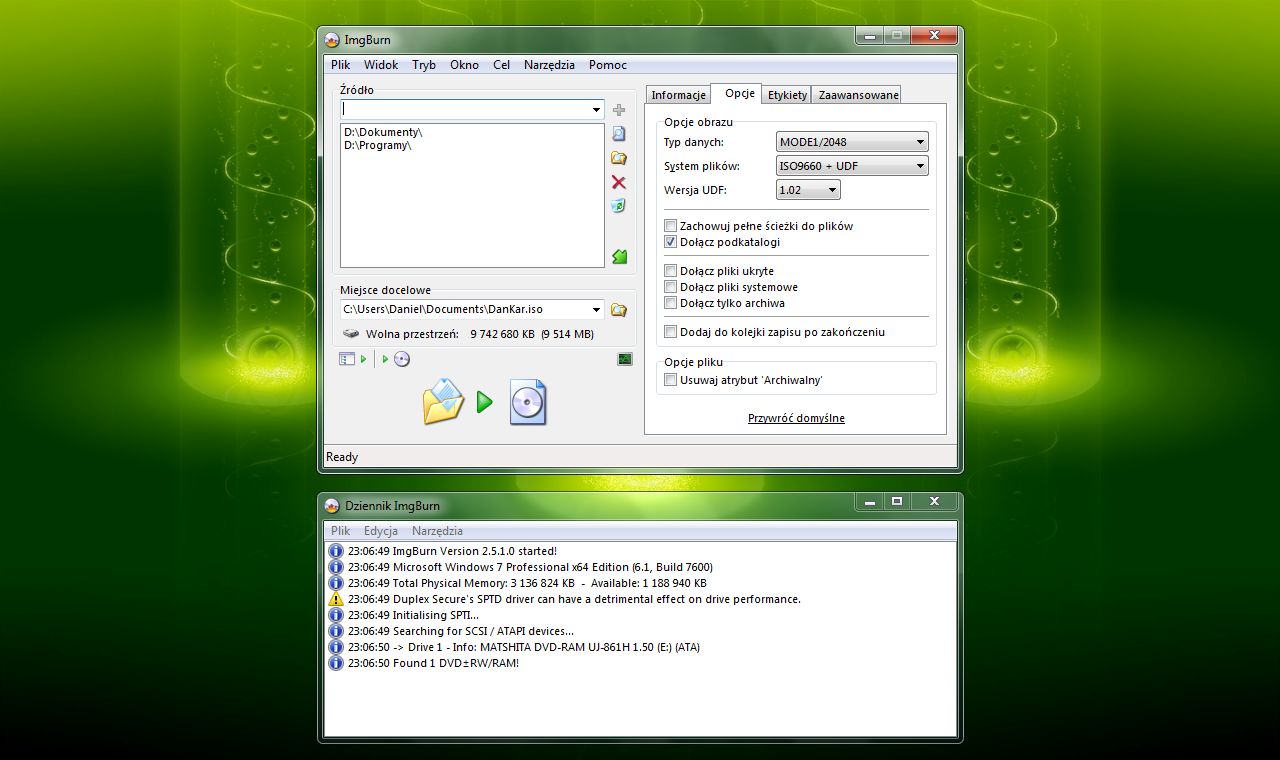Click log line 'Found 1 DVD±RW/RAM!'
This screenshot has height=760, width=1280.
click(x=433, y=663)
